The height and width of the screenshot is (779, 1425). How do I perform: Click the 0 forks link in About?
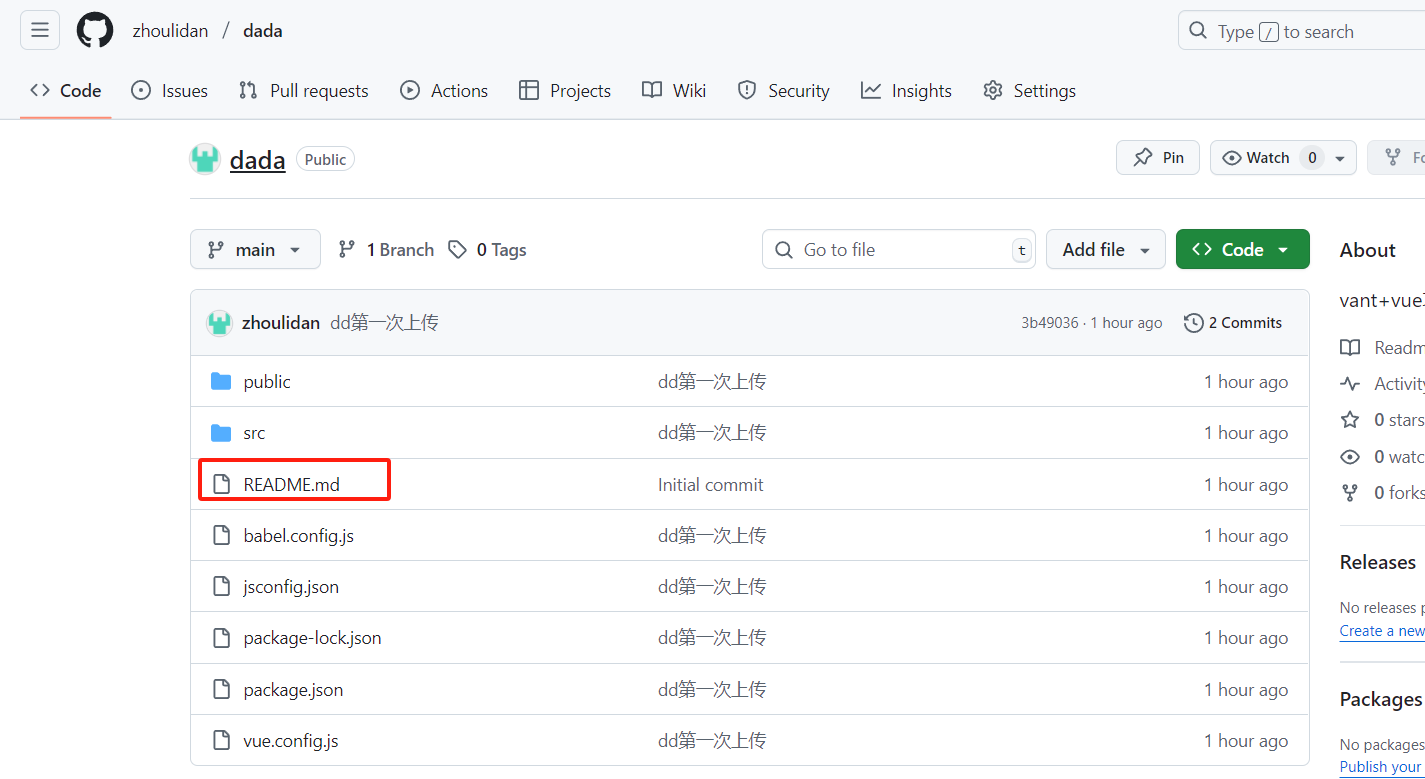click(x=1383, y=492)
